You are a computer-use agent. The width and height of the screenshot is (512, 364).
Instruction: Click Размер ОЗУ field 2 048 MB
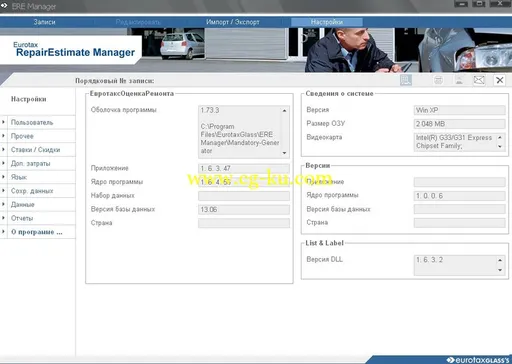point(459,124)
